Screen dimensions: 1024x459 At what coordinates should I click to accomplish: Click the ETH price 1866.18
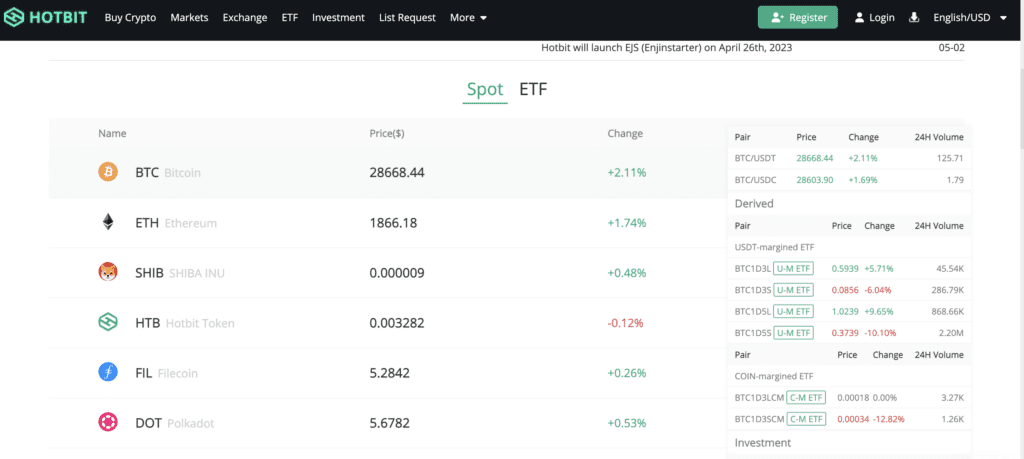(393, 223)
